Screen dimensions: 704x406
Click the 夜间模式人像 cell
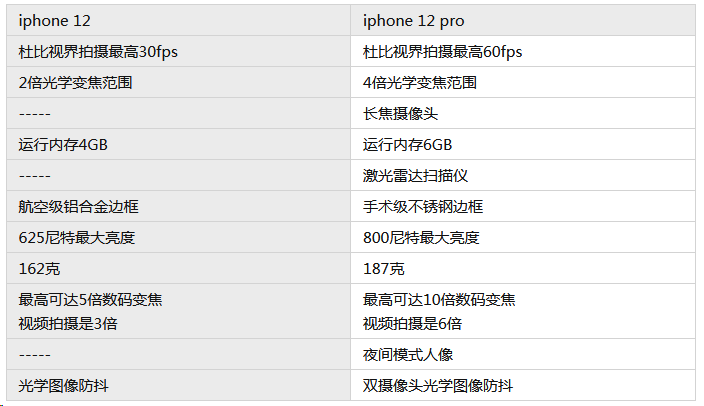point(523,355)
